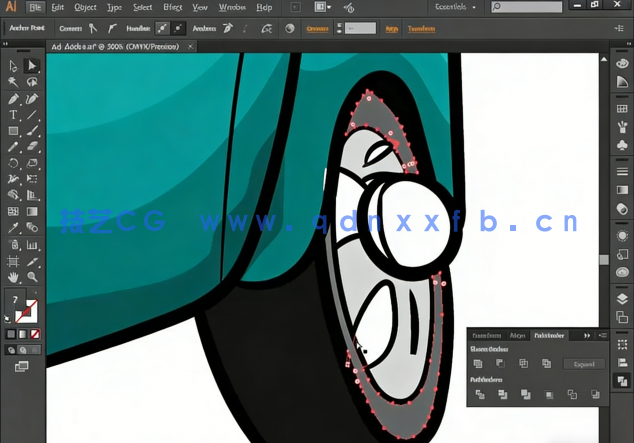Switch to the Transform tab in panel
Image resolution: width=634 pixels, height=443 pixels.
tap(487, 335)
